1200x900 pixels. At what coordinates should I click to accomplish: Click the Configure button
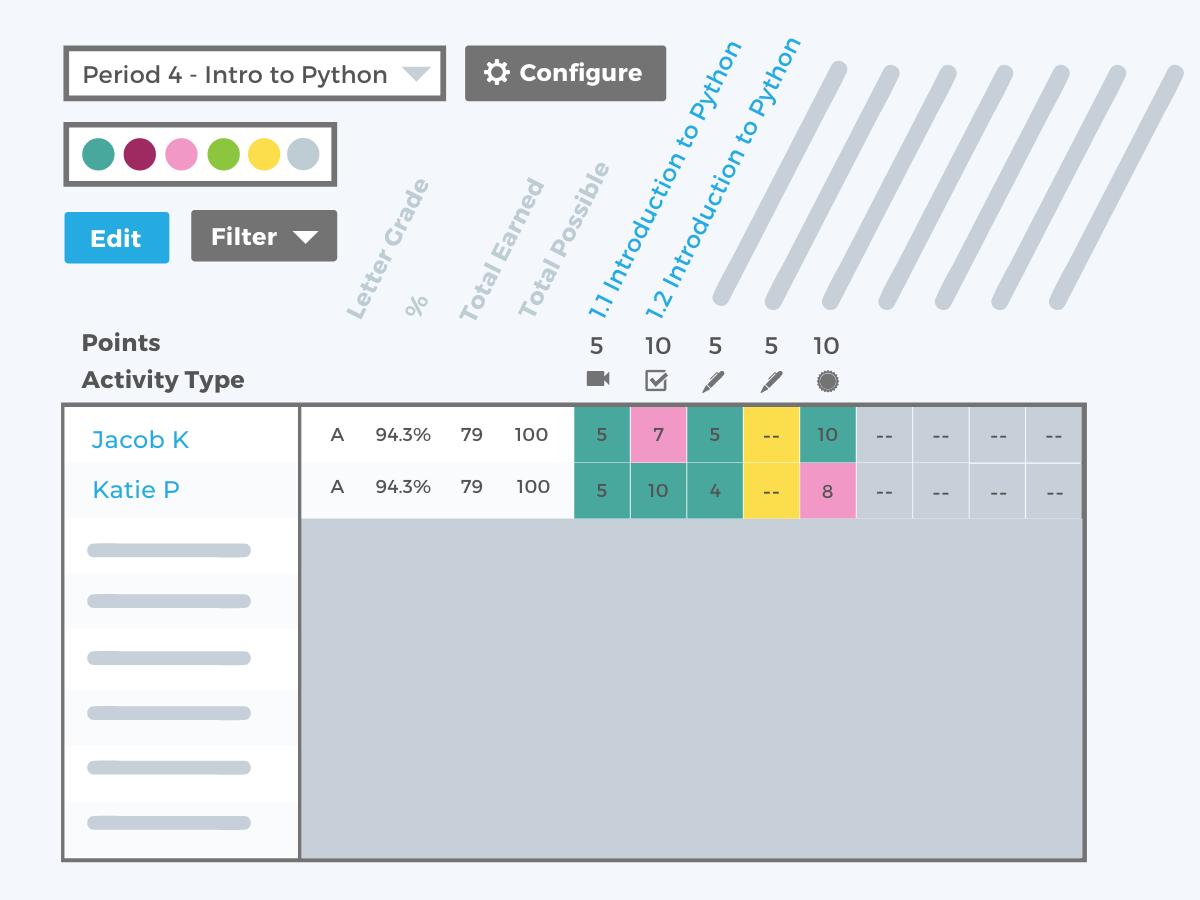tap(565, 72)
